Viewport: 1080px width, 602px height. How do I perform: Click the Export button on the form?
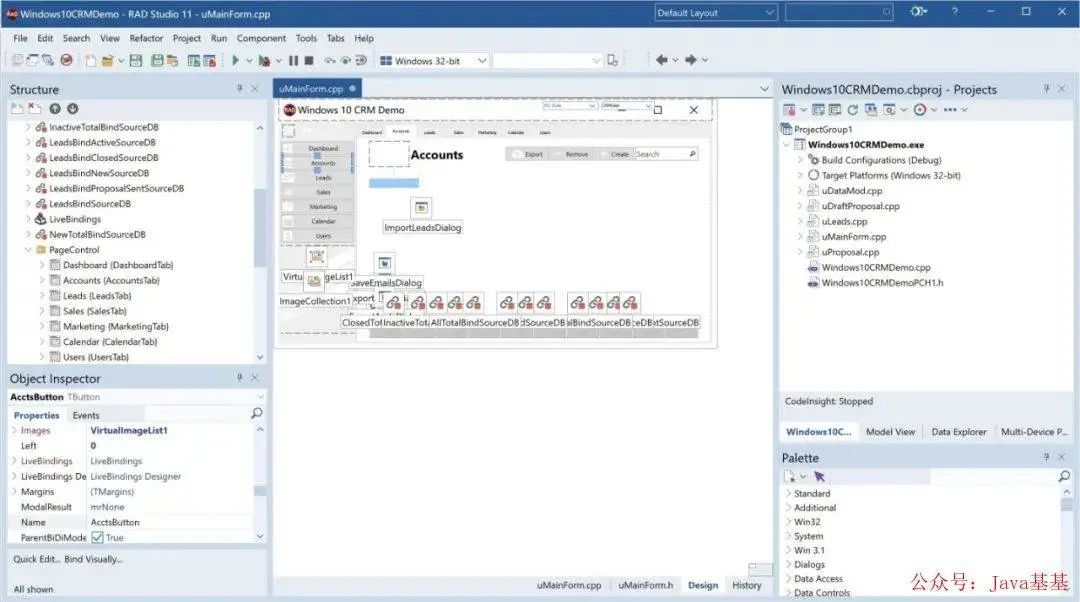pyautogui.click(x=529, y=154)
